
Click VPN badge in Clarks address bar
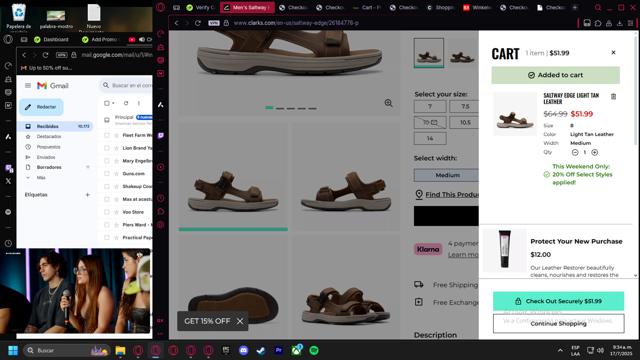(x=214, y=23)
